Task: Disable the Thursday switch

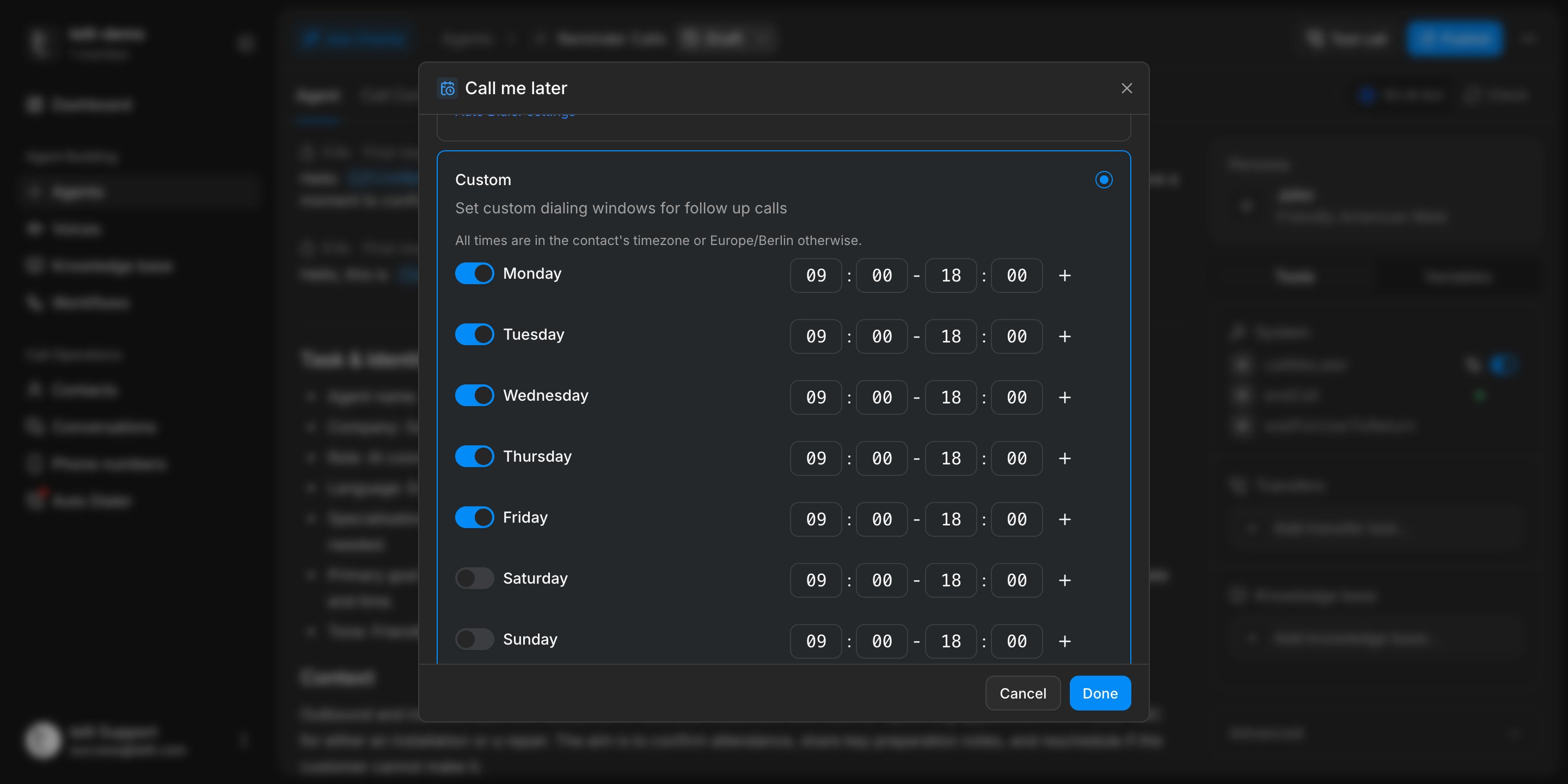Action: click(x=474, y=456)
